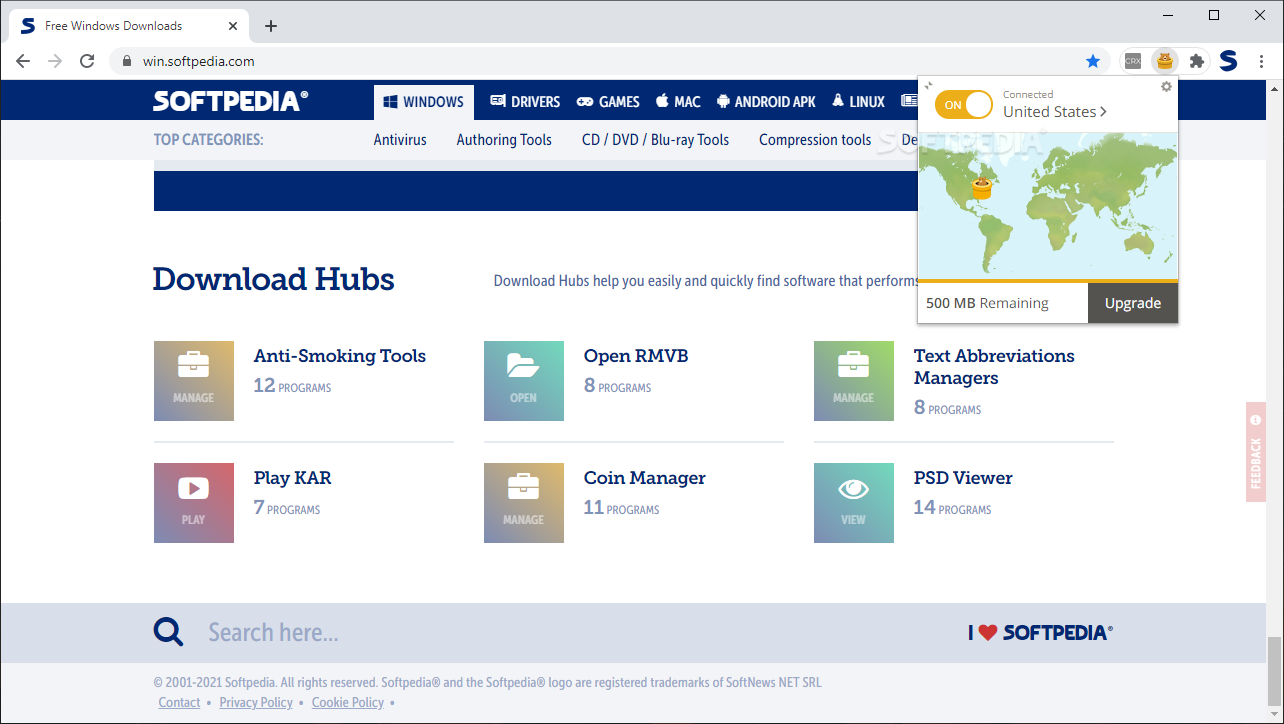
Task: Go back to previous page
Action: click(23, 61)
